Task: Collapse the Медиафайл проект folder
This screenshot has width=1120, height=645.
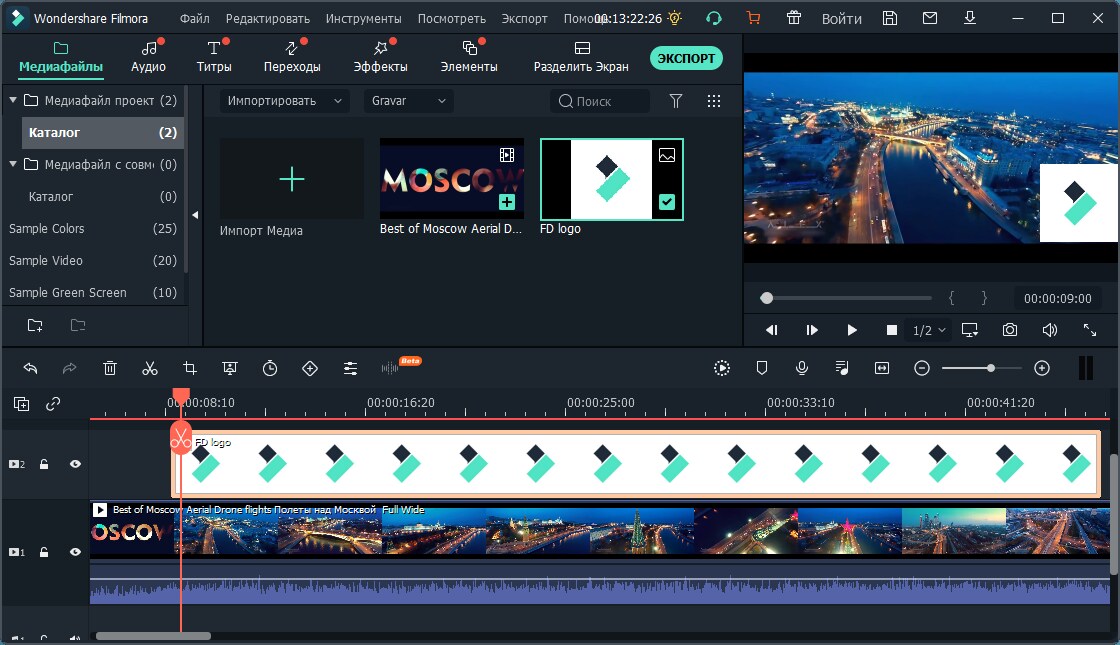Action: coord(13,100)
